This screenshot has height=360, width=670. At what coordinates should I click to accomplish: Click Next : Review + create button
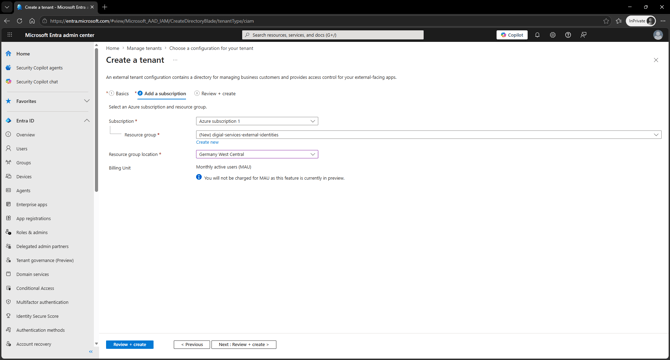coord(244,345)
